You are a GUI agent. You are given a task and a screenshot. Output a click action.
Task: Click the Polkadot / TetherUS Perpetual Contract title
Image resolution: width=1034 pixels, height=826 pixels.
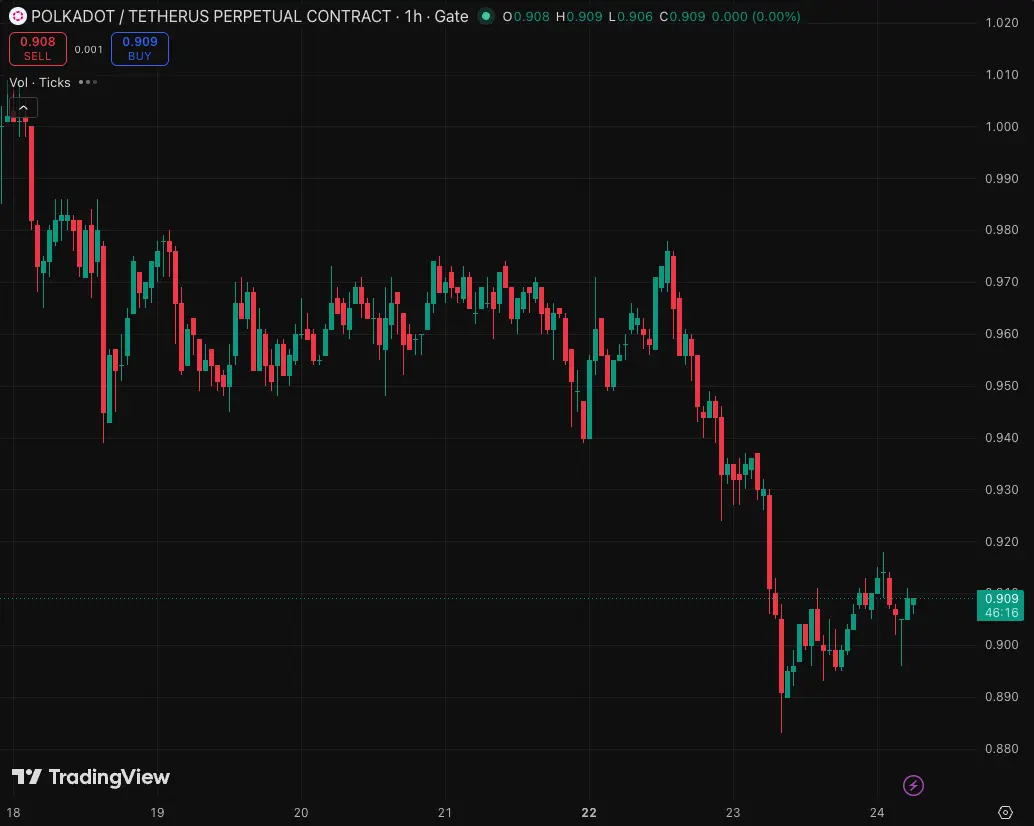tap(211, 16)
